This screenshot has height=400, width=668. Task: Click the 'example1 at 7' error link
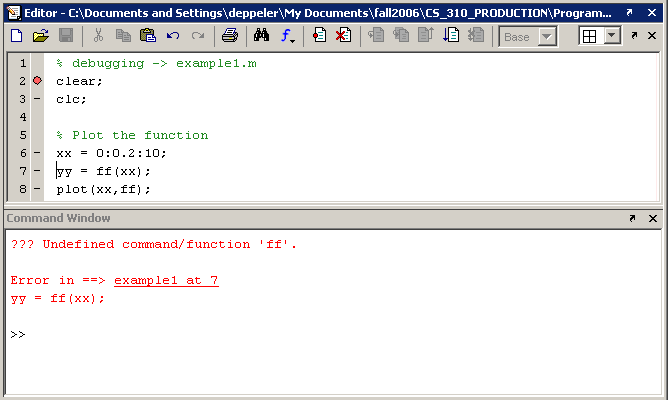click(x=166, y=281)
